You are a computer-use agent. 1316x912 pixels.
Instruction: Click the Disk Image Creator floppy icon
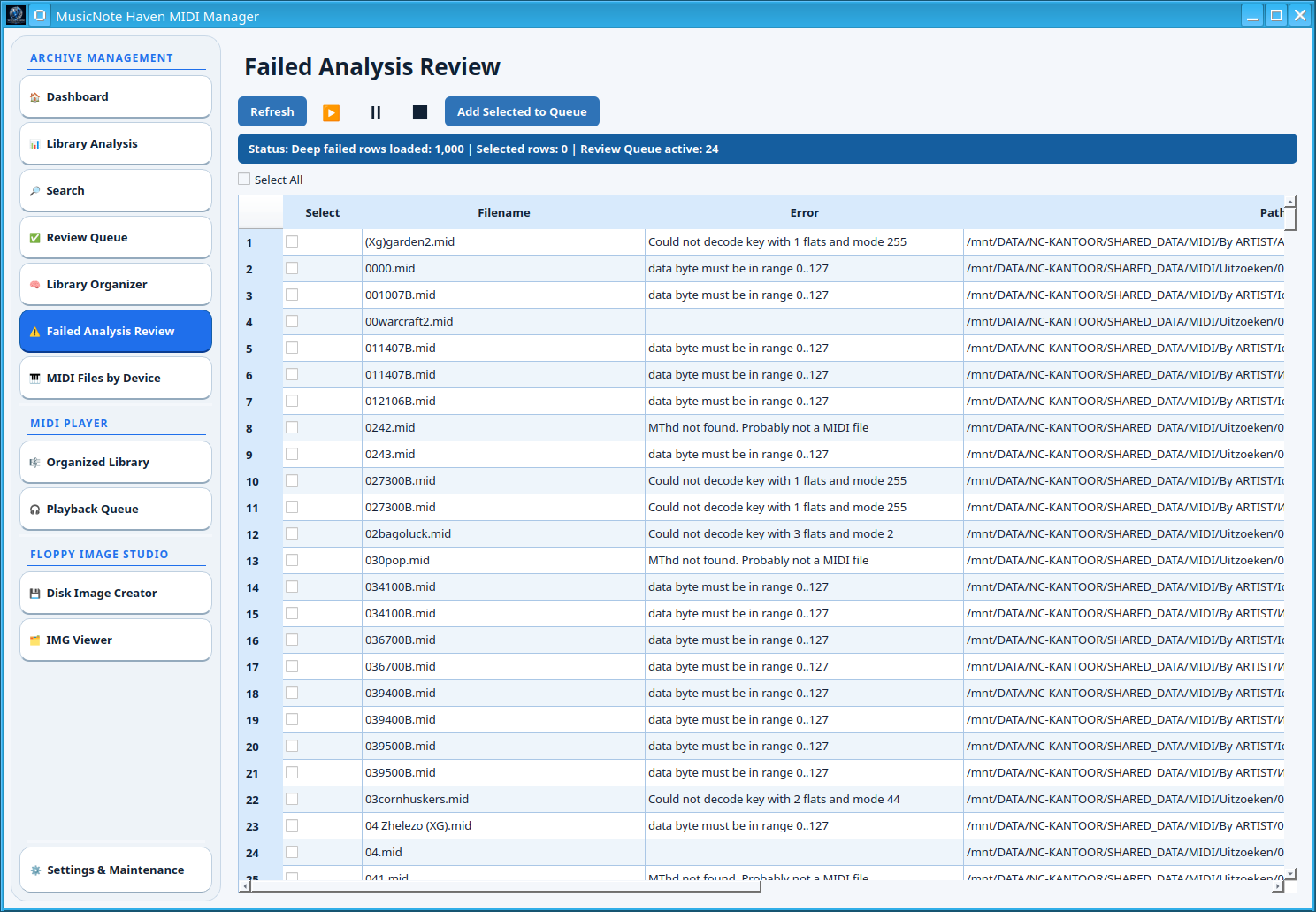(35, 594)
